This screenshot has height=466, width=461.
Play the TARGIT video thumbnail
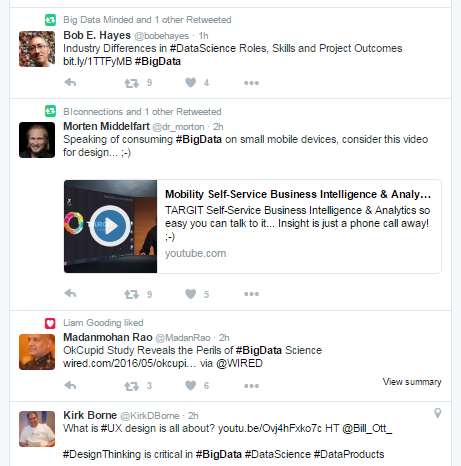click(x=110, y=226)
